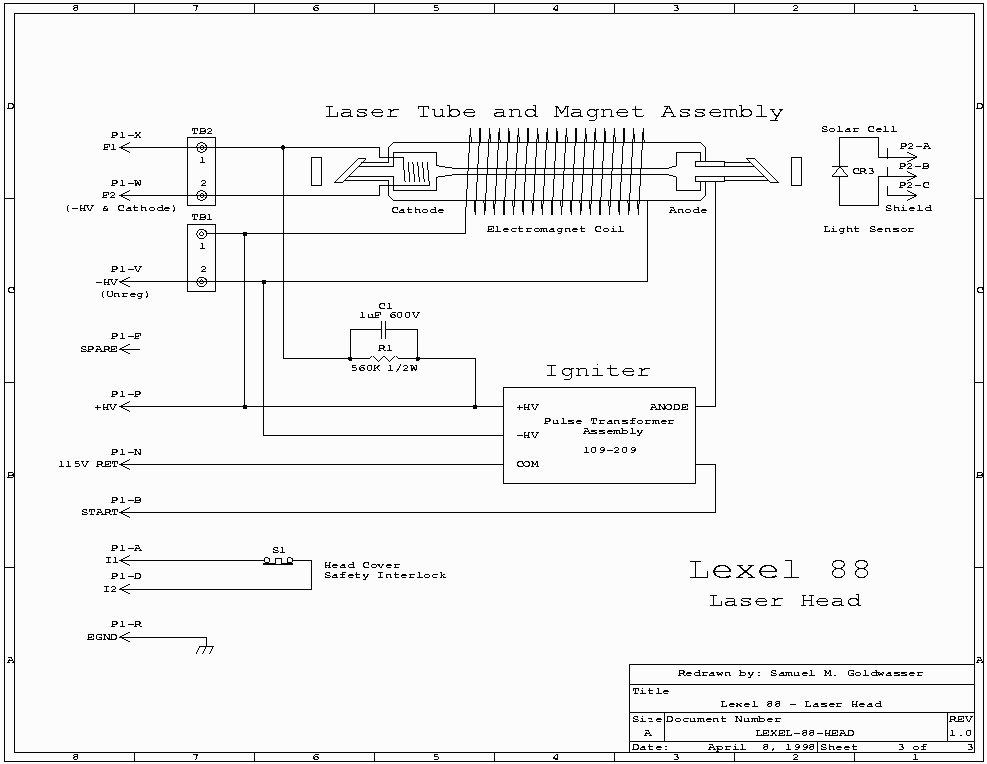Click the Pulse Transformer Assembly box
Image resolution: width=987 pixels, height=764 pixels.
[599, 435]
